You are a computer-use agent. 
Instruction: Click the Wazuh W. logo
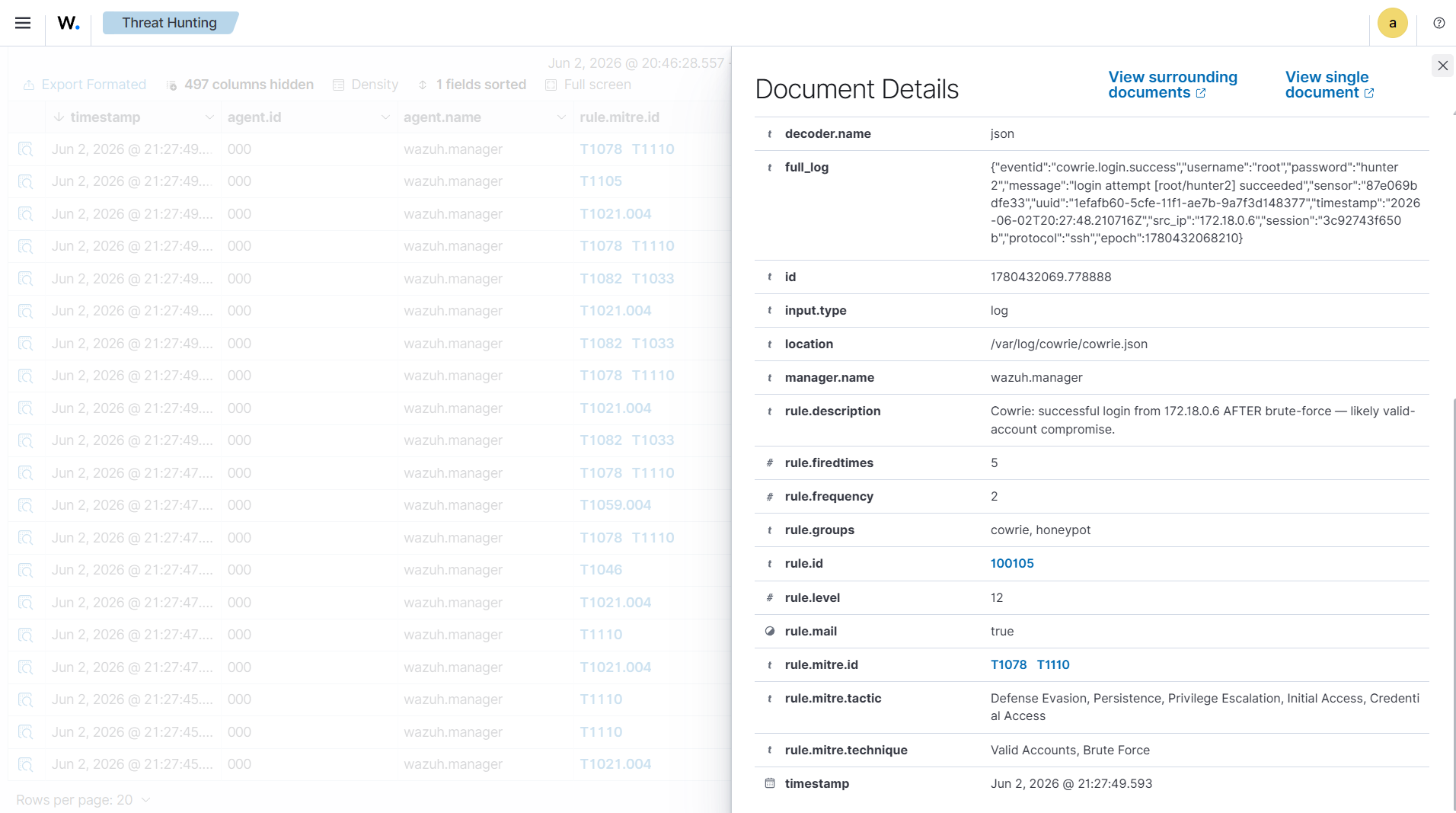tap(69, 23)
